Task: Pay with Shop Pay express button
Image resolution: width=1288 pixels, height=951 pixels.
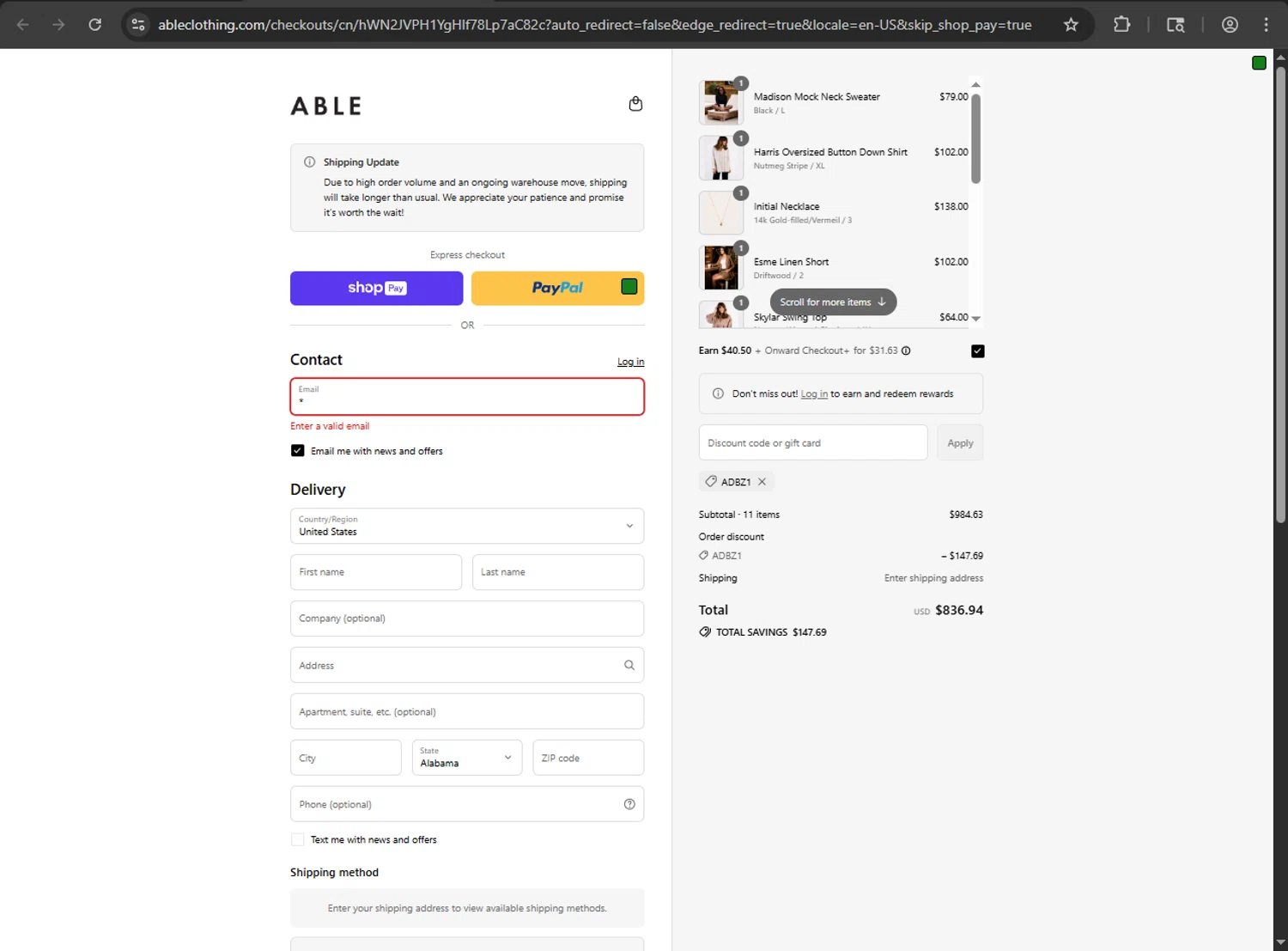Action: coord(376,288)
